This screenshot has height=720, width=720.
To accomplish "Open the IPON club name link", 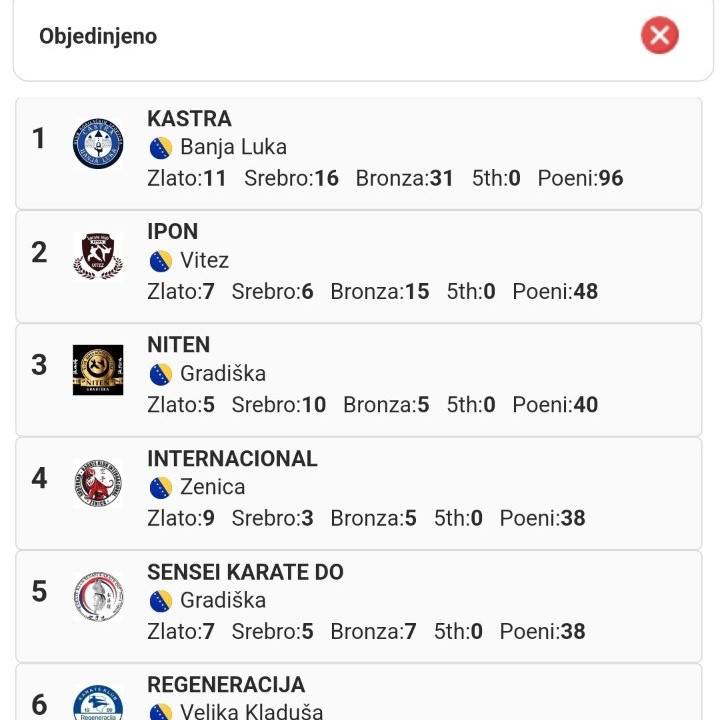I will (x=173, y=232).
